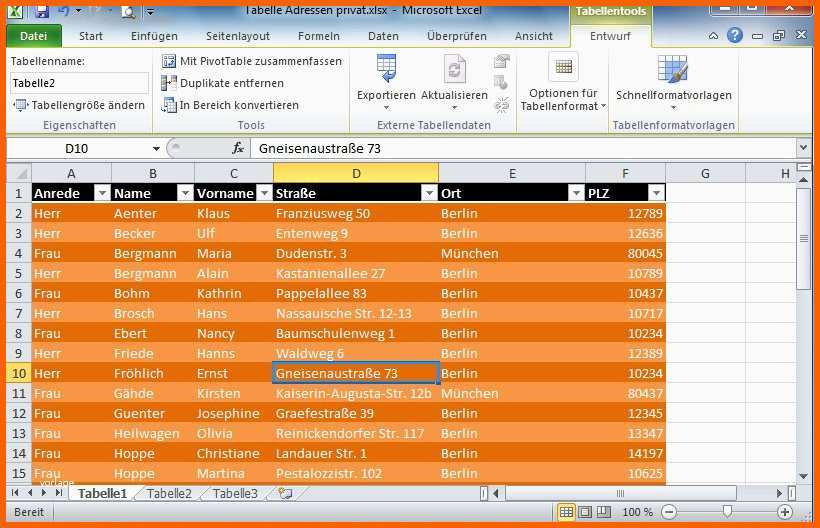Click the Tabellenname input field

79,83
